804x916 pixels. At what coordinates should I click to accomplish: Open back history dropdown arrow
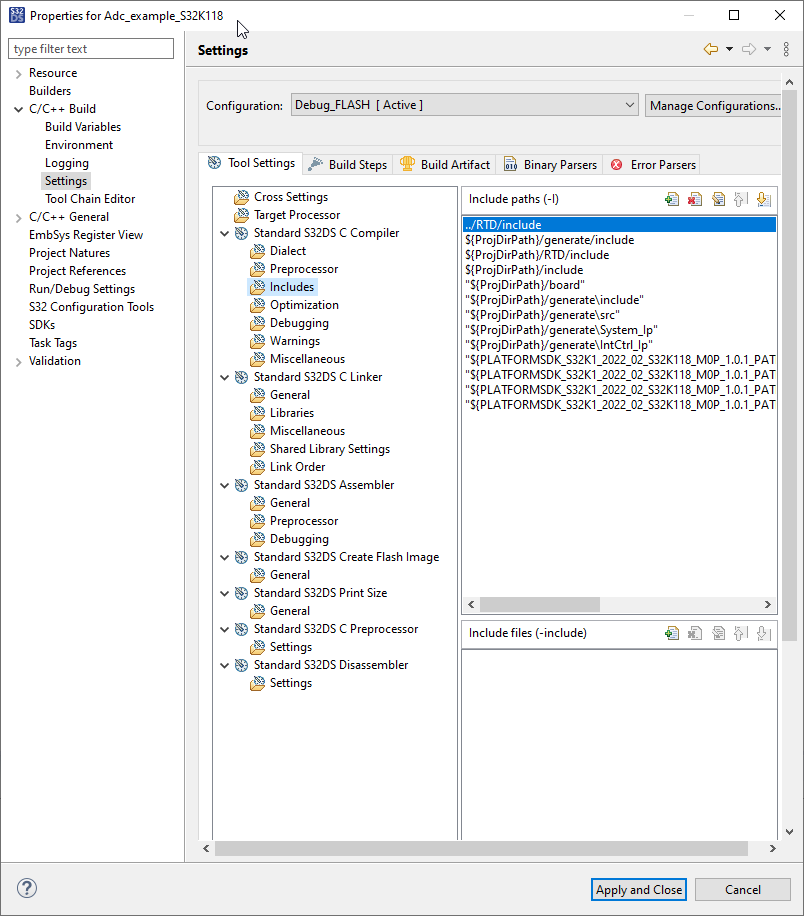pyautogui.click(x=729, y=49)
